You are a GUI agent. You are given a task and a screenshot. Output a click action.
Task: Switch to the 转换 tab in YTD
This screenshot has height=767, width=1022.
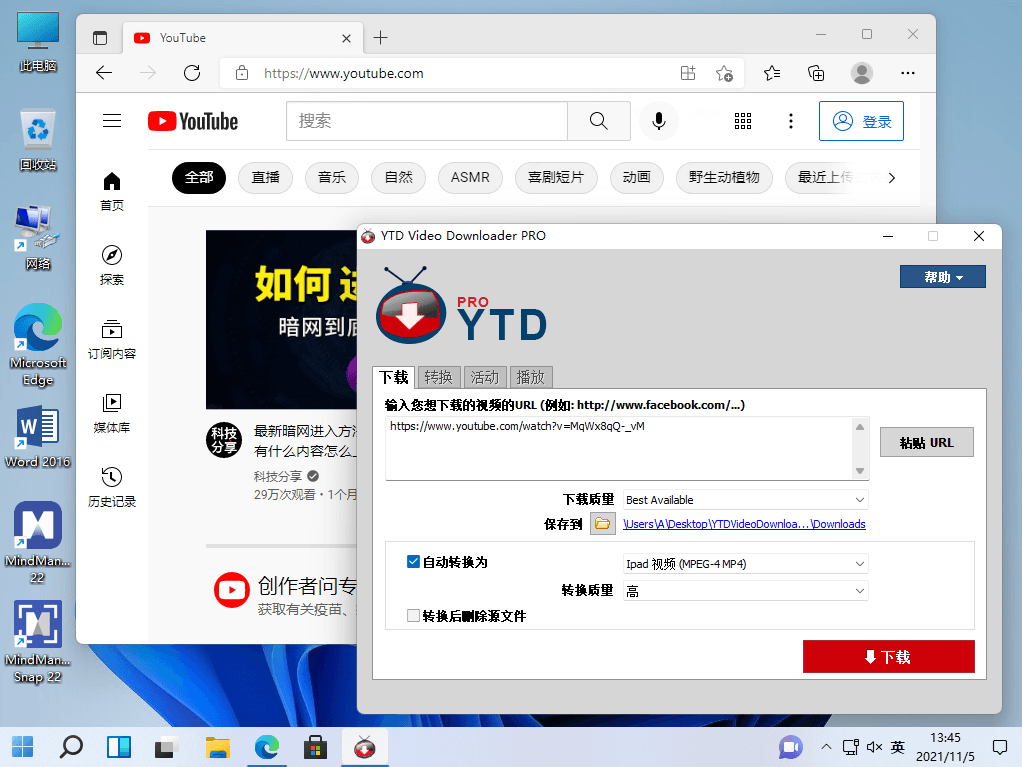pos(439,377)
